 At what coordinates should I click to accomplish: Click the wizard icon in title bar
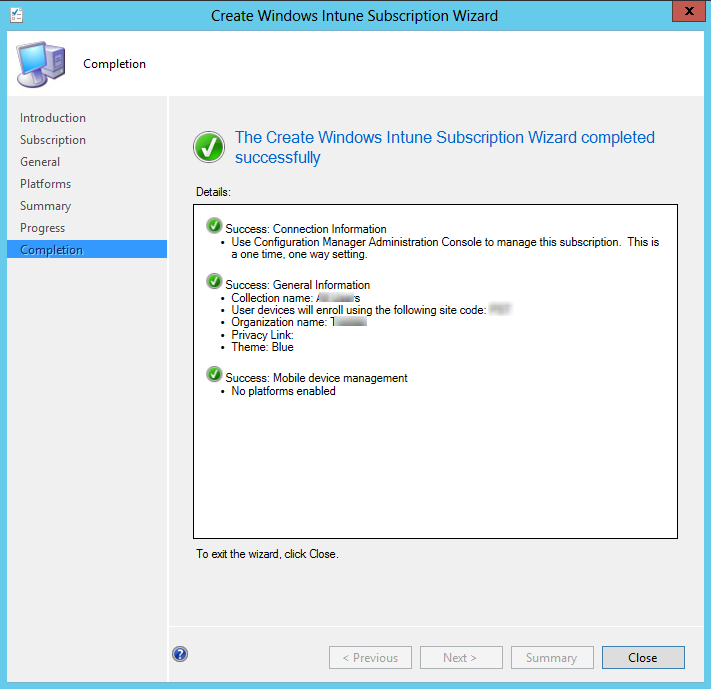coord(17,15)
